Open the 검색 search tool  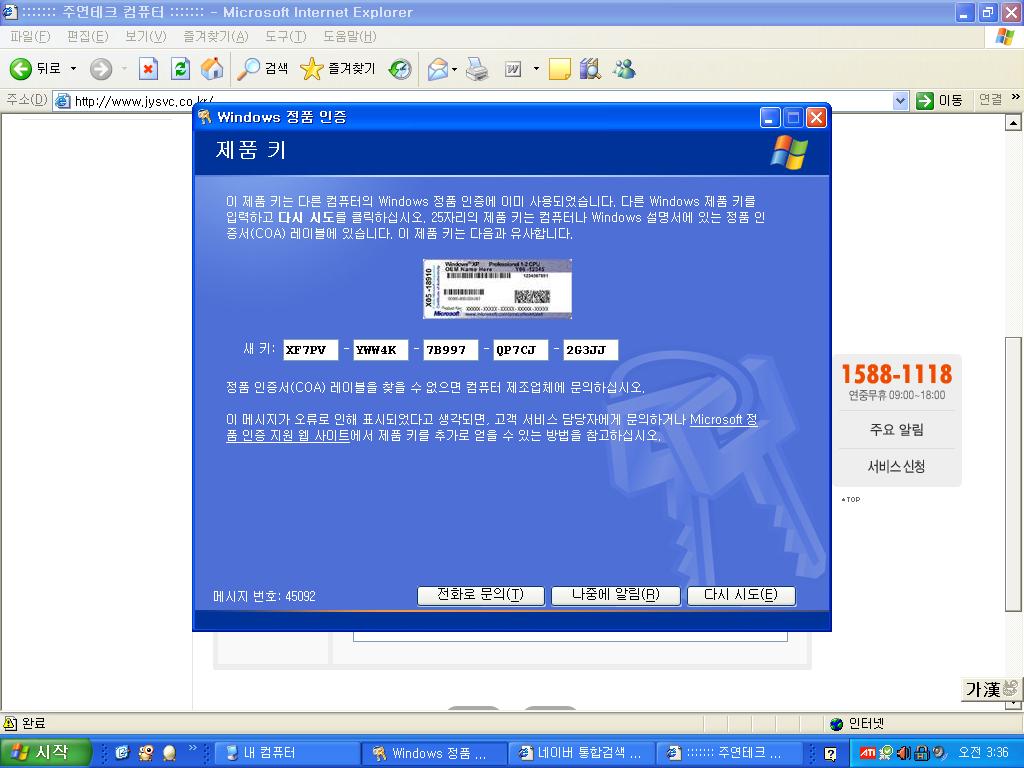[263, 69]
